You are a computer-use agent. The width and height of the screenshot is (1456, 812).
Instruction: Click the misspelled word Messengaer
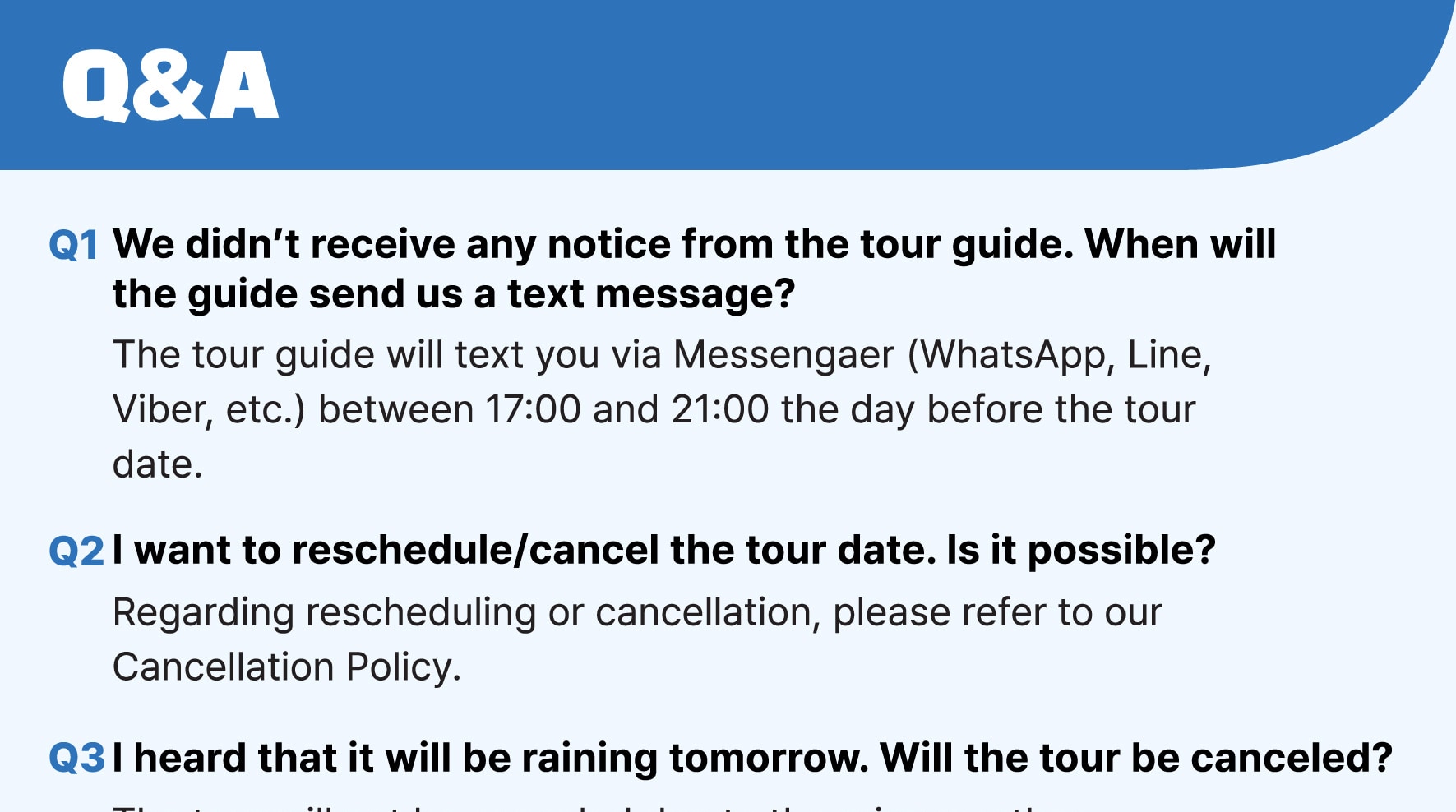783,355
